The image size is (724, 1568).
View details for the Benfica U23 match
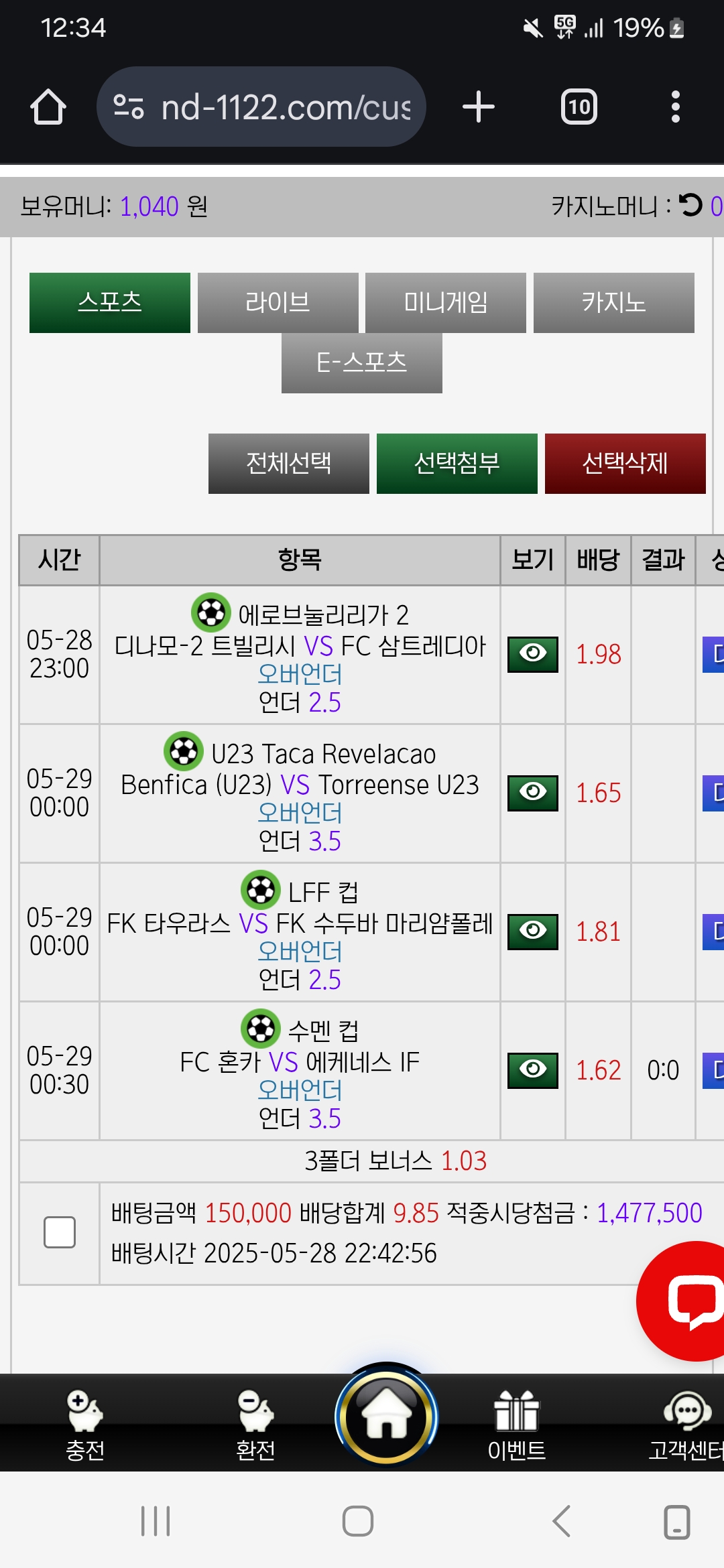click(533, 793)
